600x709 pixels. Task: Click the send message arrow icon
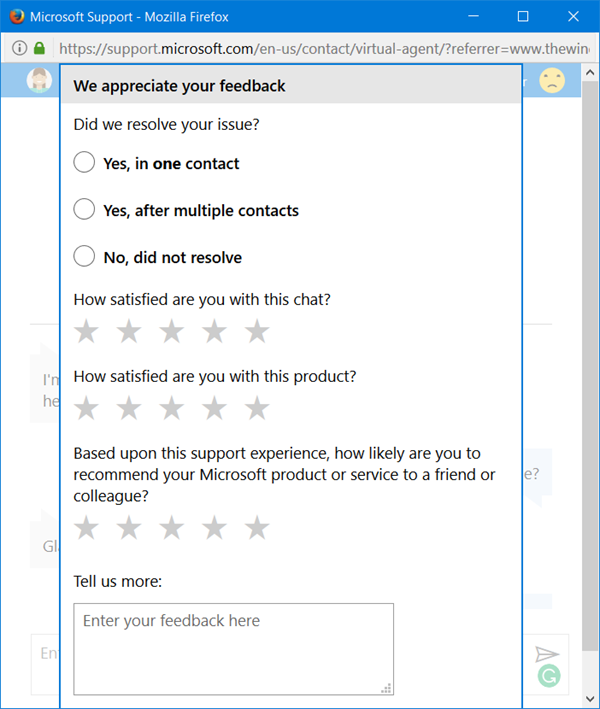pyautogui.click(x=546, y=654)
